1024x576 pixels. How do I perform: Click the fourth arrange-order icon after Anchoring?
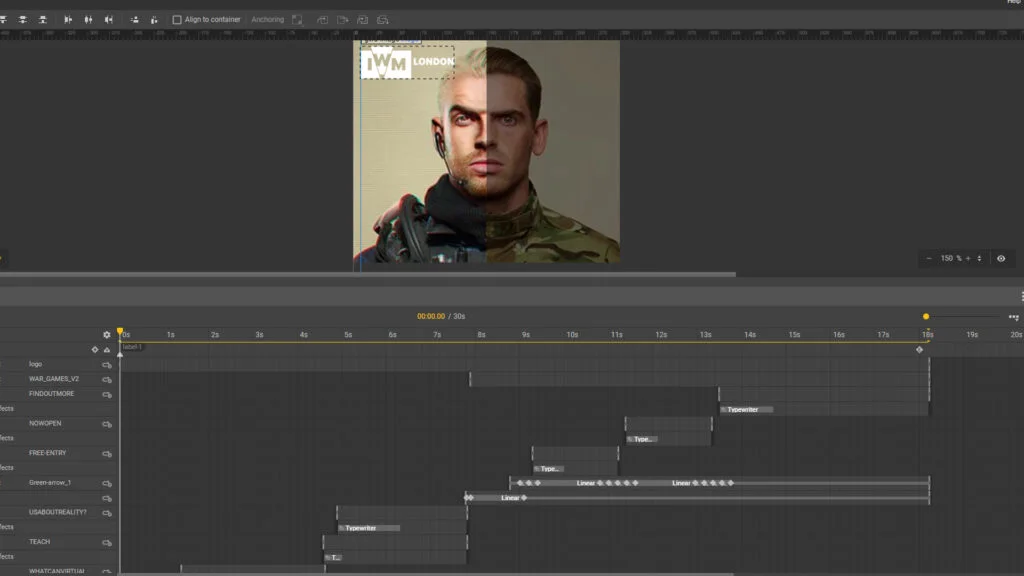point(383,20)
